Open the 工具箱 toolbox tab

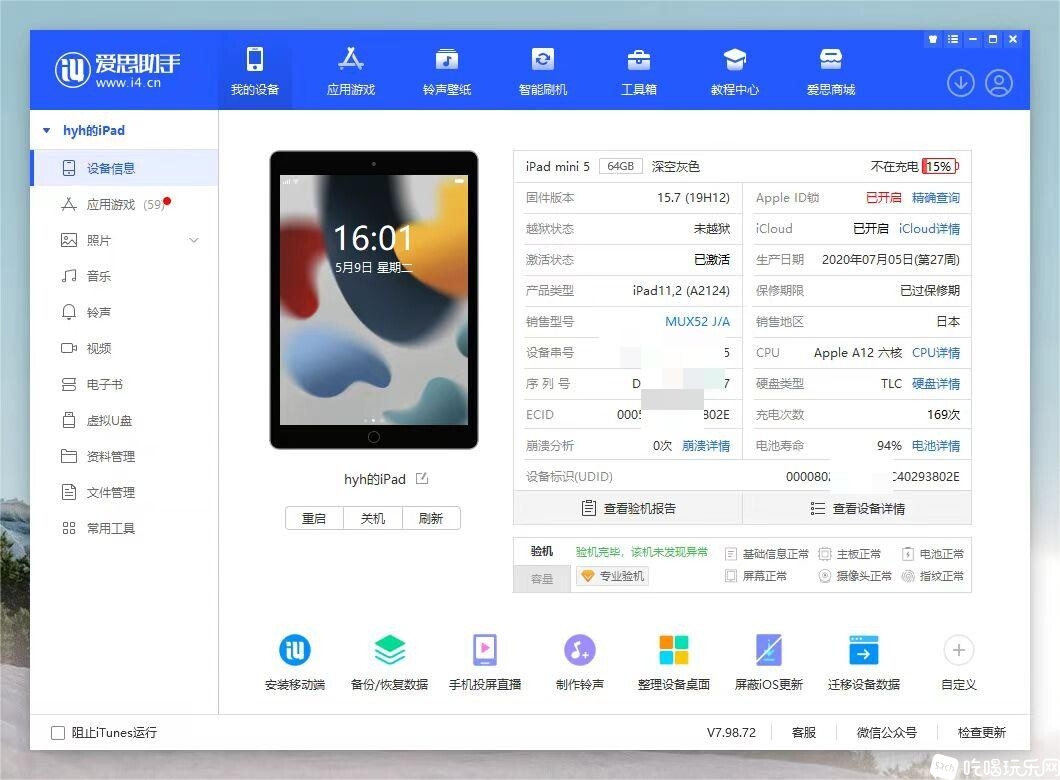639,70
